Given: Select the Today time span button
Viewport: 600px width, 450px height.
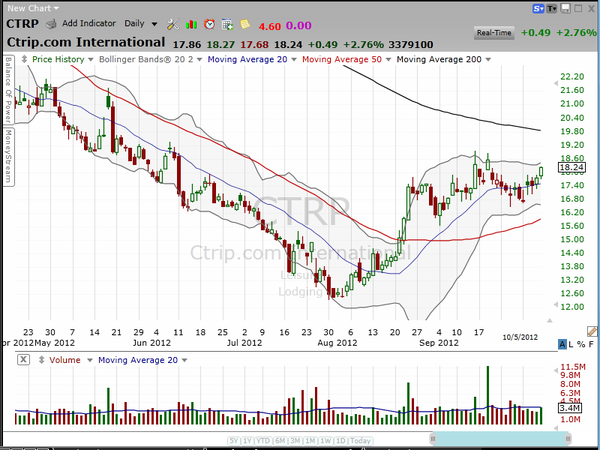Looking at the screenshot, I should [360, 441].
